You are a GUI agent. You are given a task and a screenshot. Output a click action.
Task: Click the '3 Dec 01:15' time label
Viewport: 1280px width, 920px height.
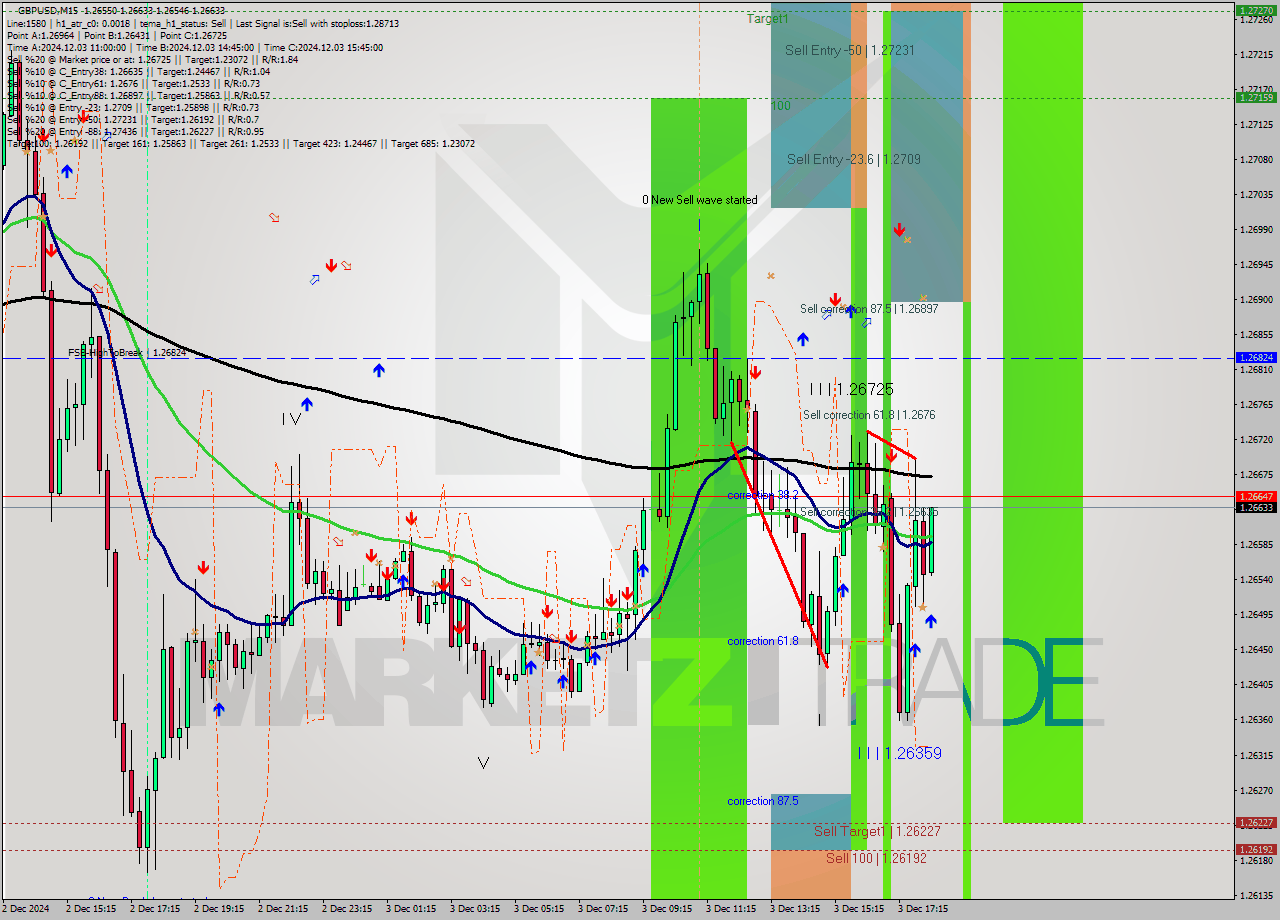[411, 909]
